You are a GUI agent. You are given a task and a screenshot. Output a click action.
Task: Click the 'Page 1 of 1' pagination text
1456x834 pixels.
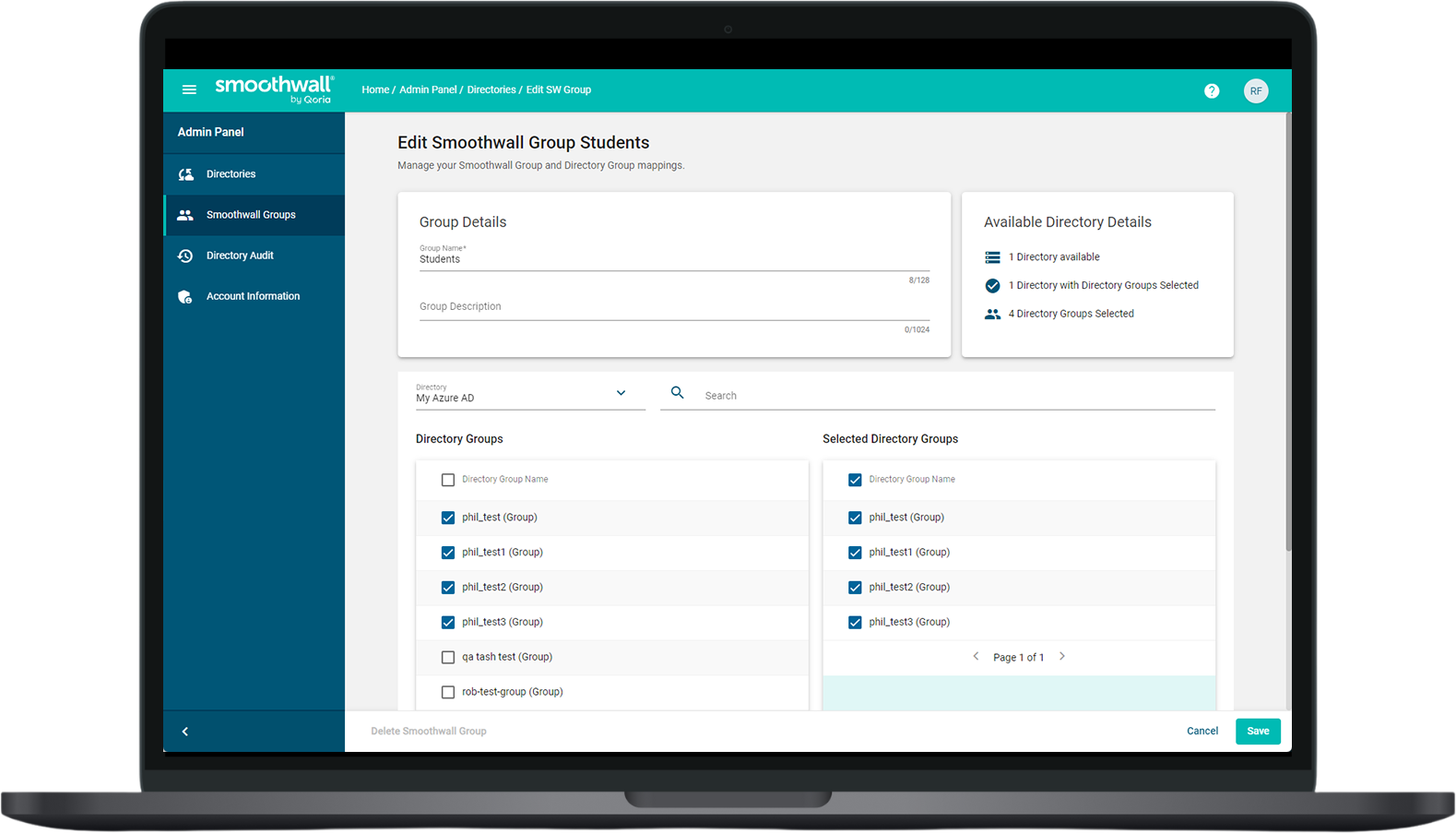[1019, 658]
